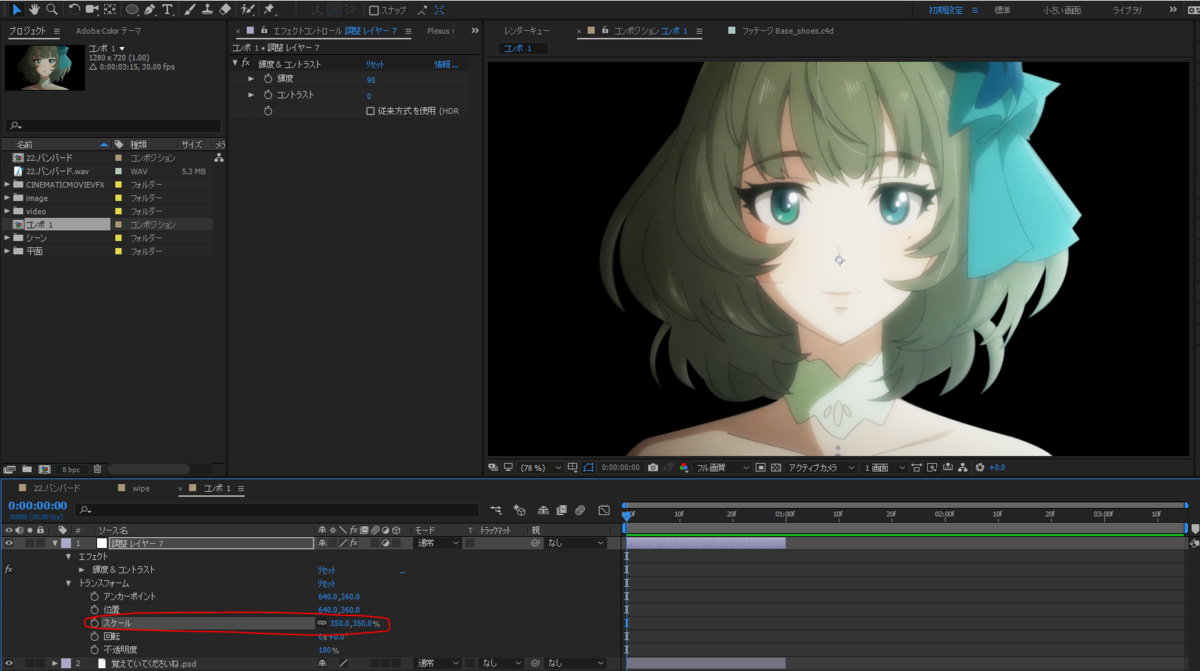Check the 従来方式を使用 checkbox
The width and height of the screenshot is (1200, 671).
pyautogui.click(x=371, y=111)
